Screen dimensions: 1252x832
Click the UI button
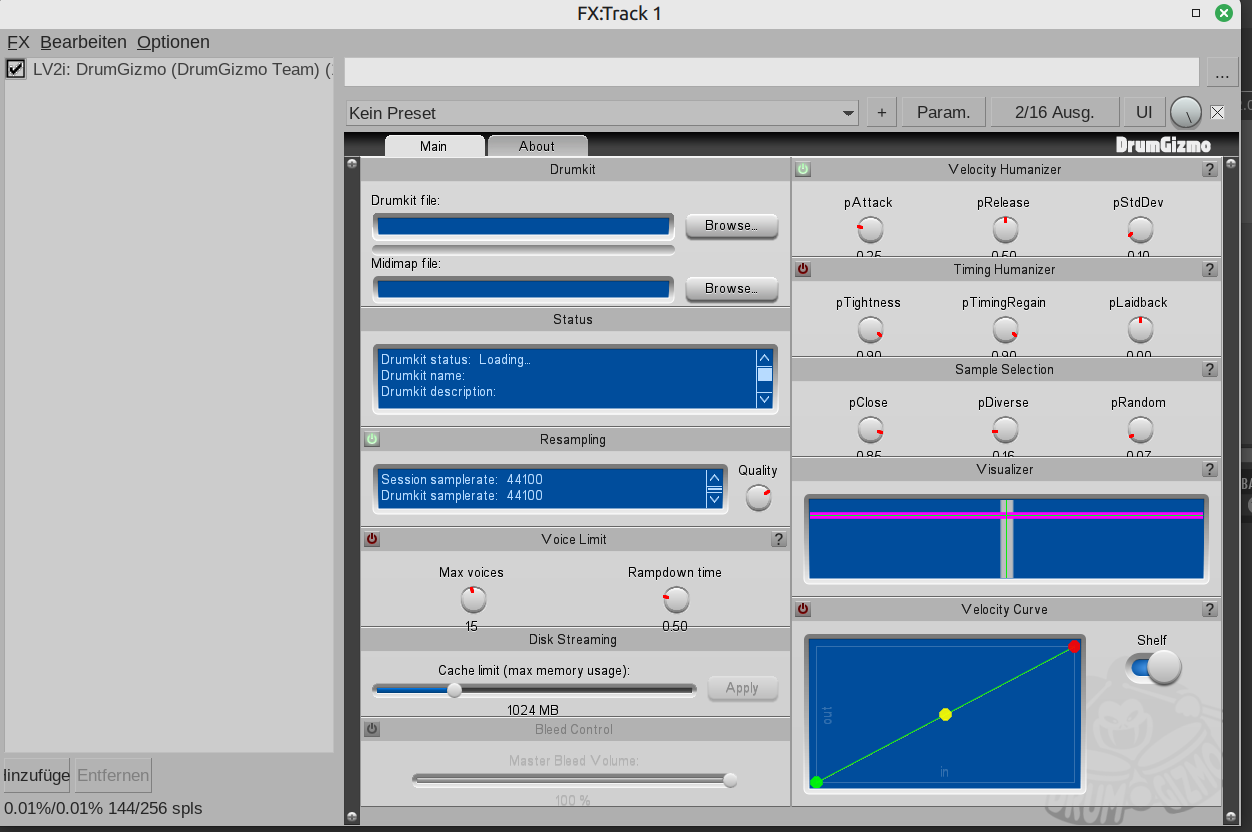pyautogui.click(x=1143, y=113)
